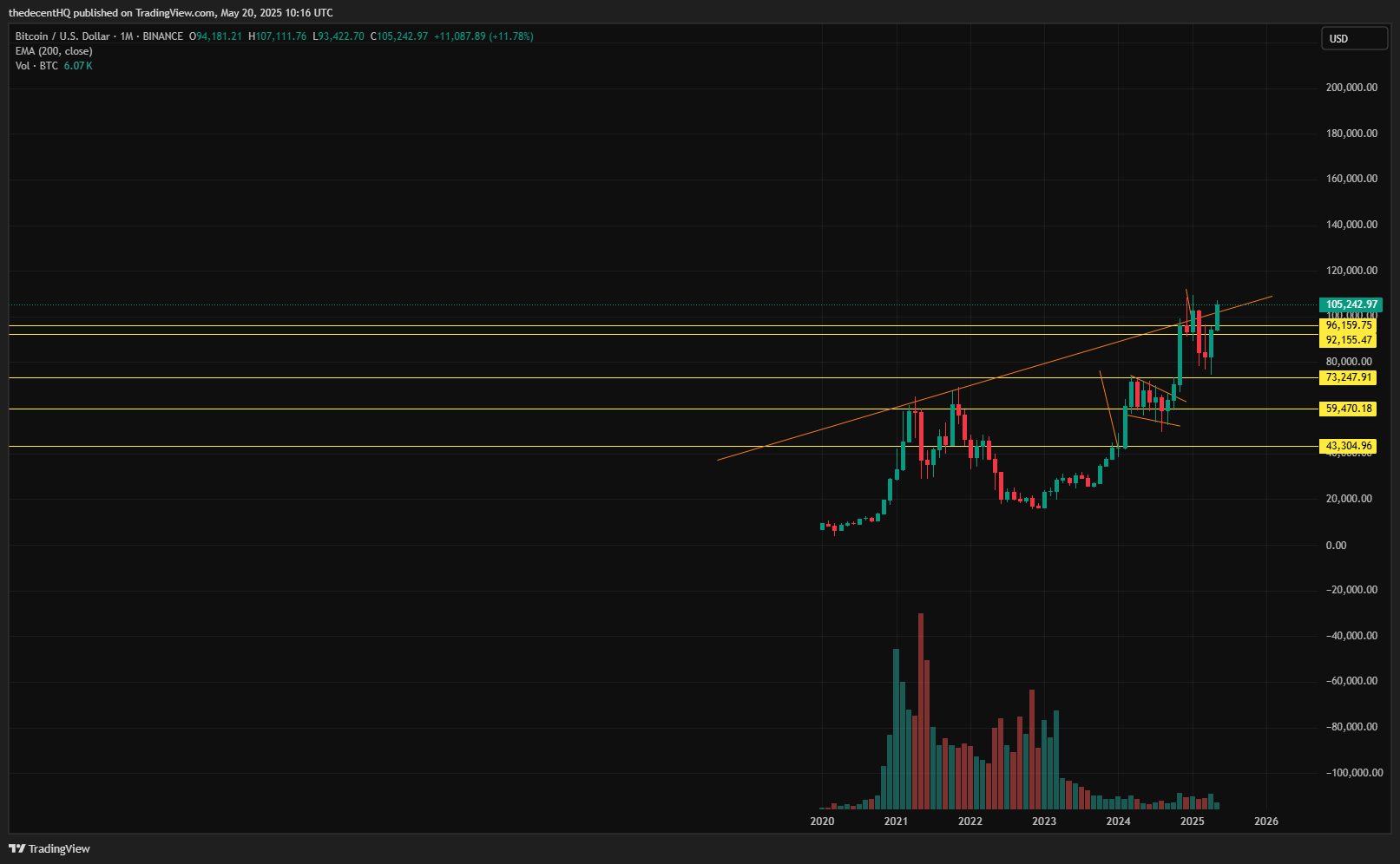
Task: Click the Bitcoin / U.S. Dollar symbol title
Action: pos(62,36)
